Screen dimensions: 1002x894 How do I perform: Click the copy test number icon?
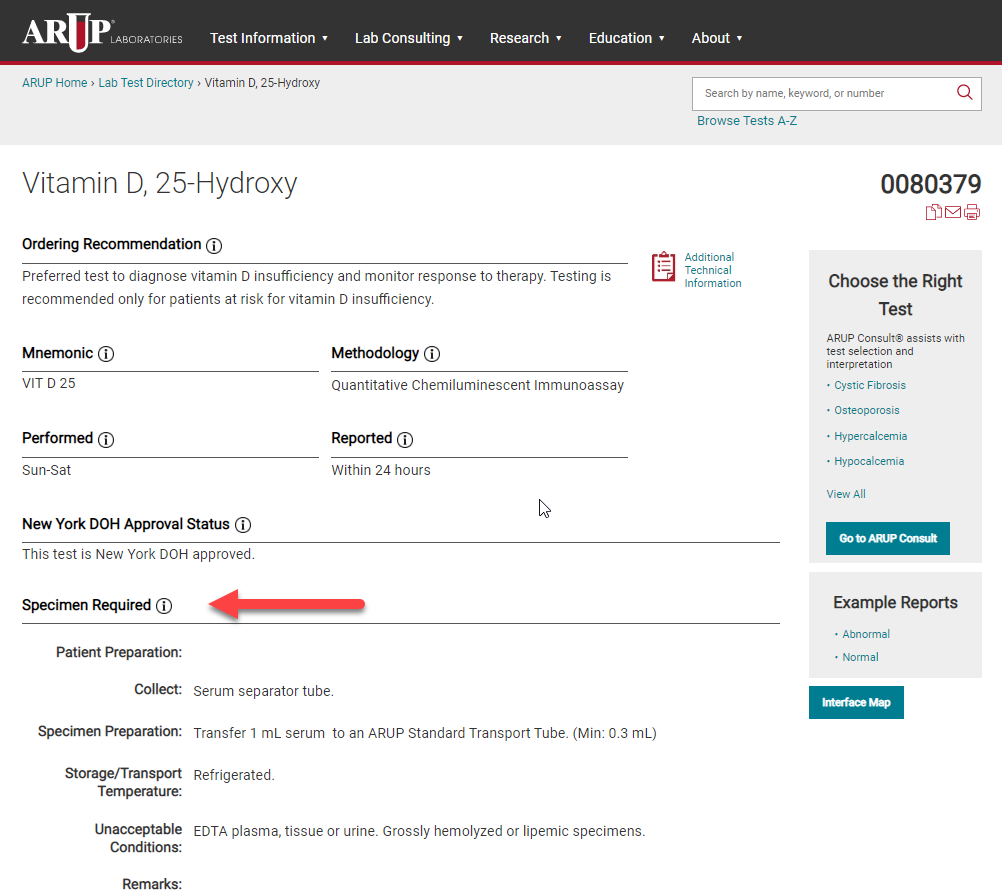[933, 212]
